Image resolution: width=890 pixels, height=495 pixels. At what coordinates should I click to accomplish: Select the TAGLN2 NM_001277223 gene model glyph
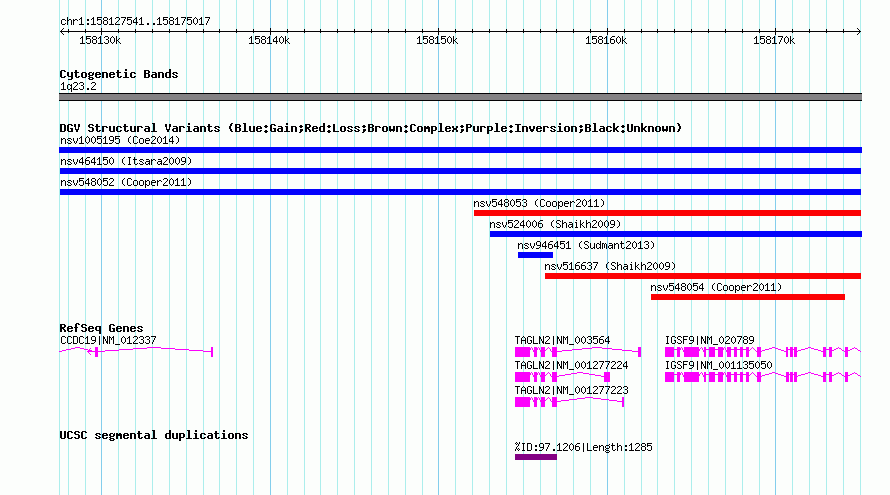tap(570, 402)
